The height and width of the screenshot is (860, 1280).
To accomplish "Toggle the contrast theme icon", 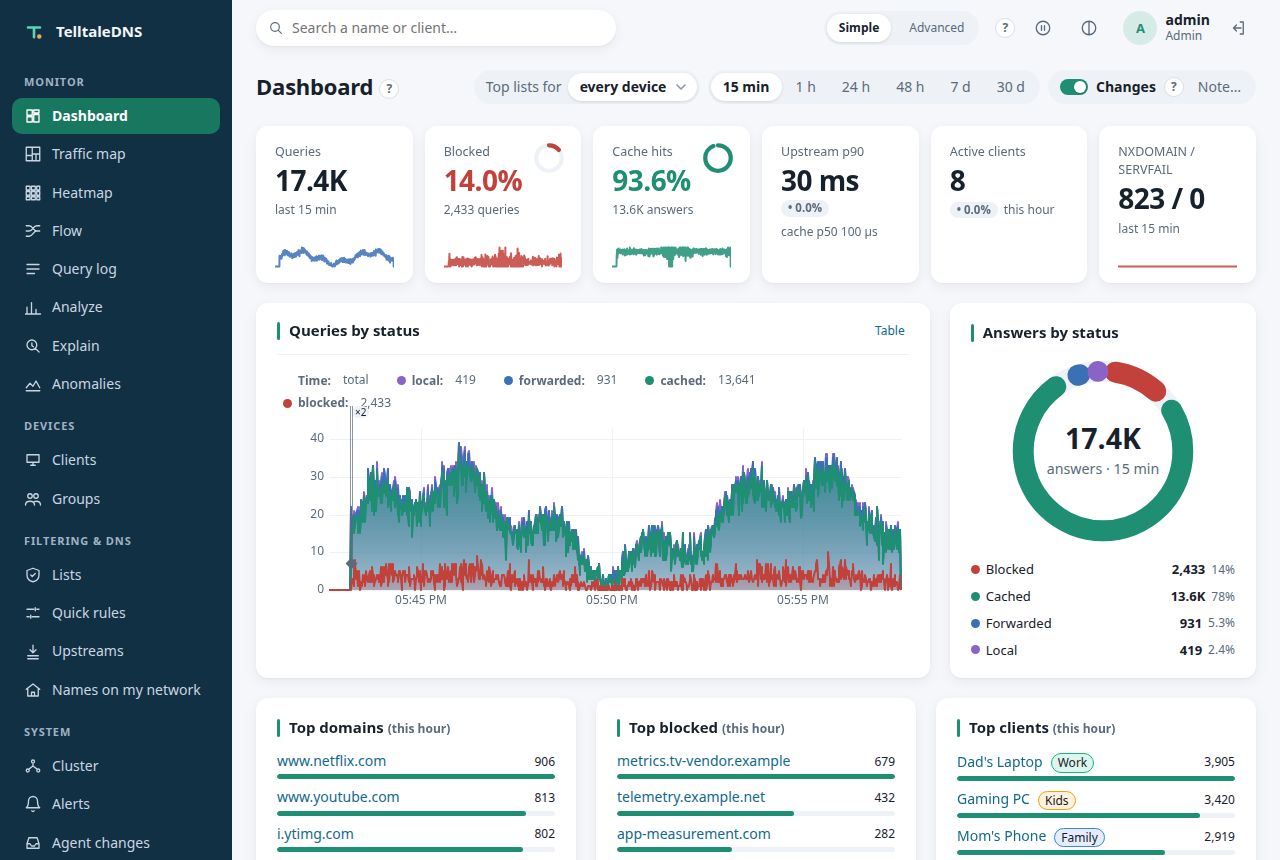I will (x=1089, y=28).
